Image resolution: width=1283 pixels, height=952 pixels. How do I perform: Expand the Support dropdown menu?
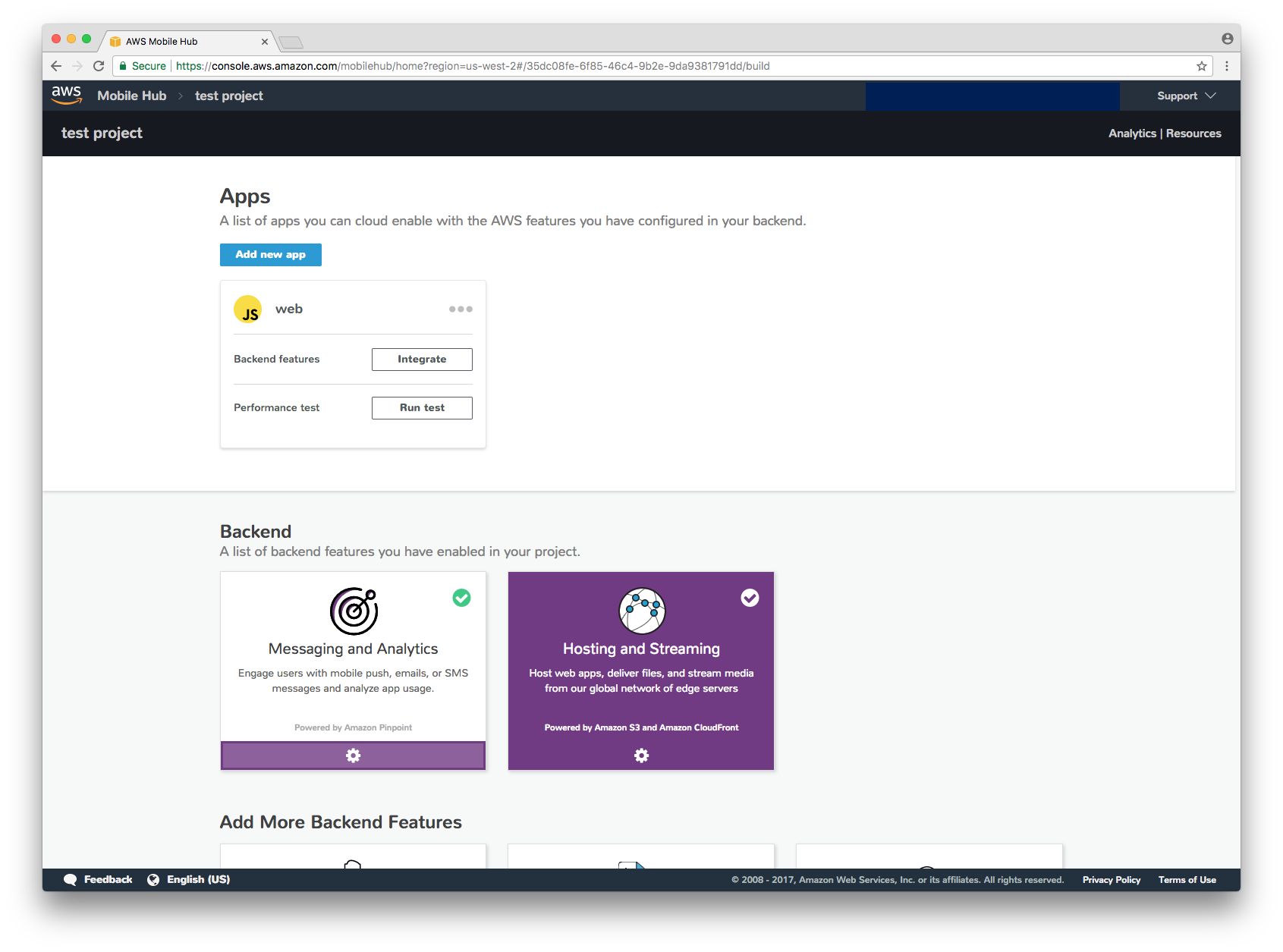[x=1186, y=96]
